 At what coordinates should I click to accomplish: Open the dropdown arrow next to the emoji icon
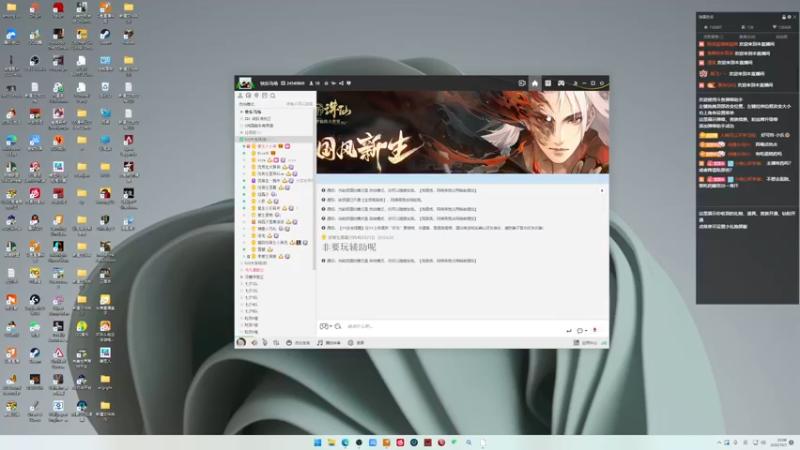click(x=331, y=327)
